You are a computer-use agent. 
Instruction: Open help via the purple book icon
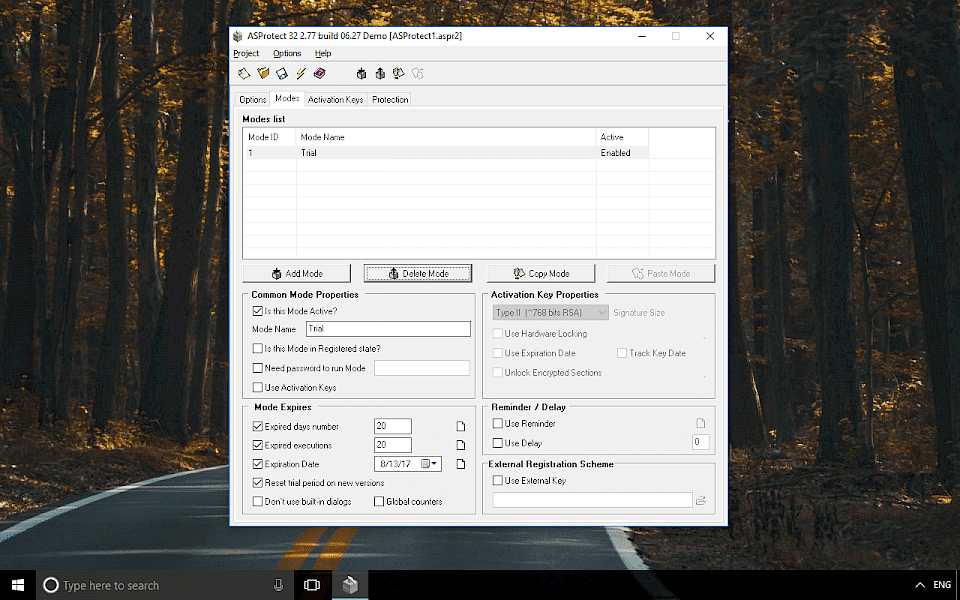(319, 73)
